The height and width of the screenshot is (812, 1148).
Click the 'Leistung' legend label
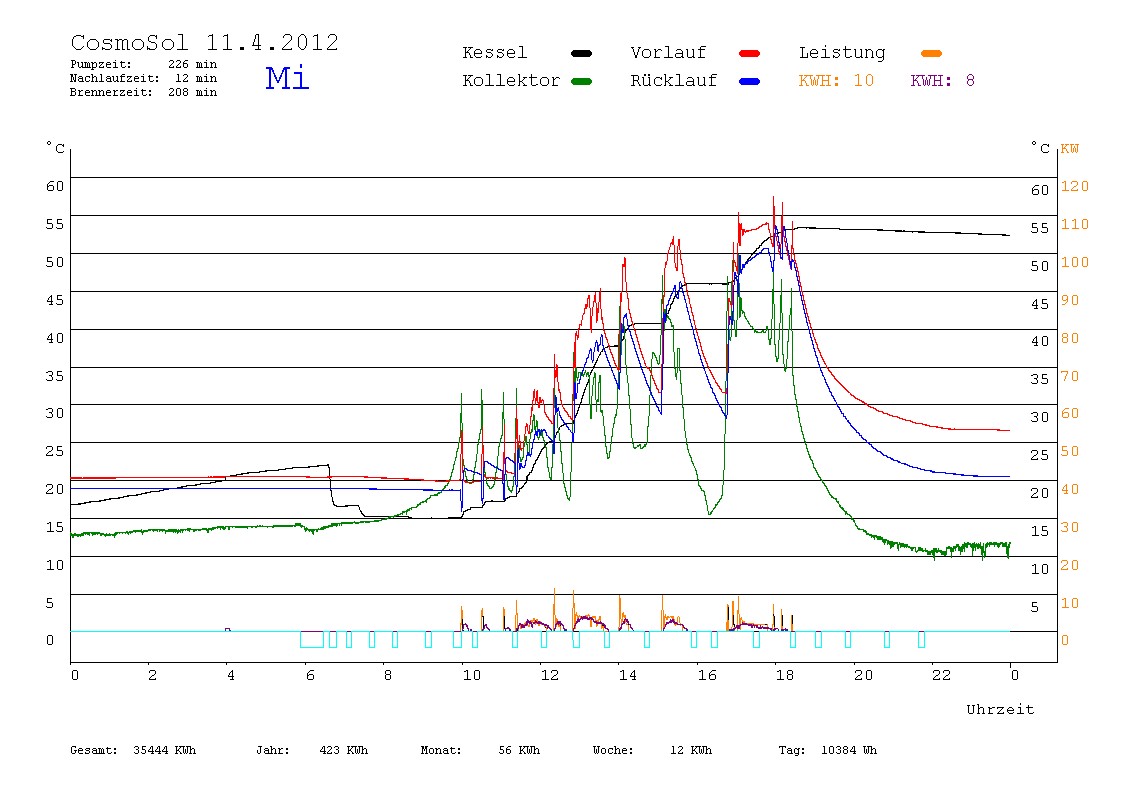point(842,53)
